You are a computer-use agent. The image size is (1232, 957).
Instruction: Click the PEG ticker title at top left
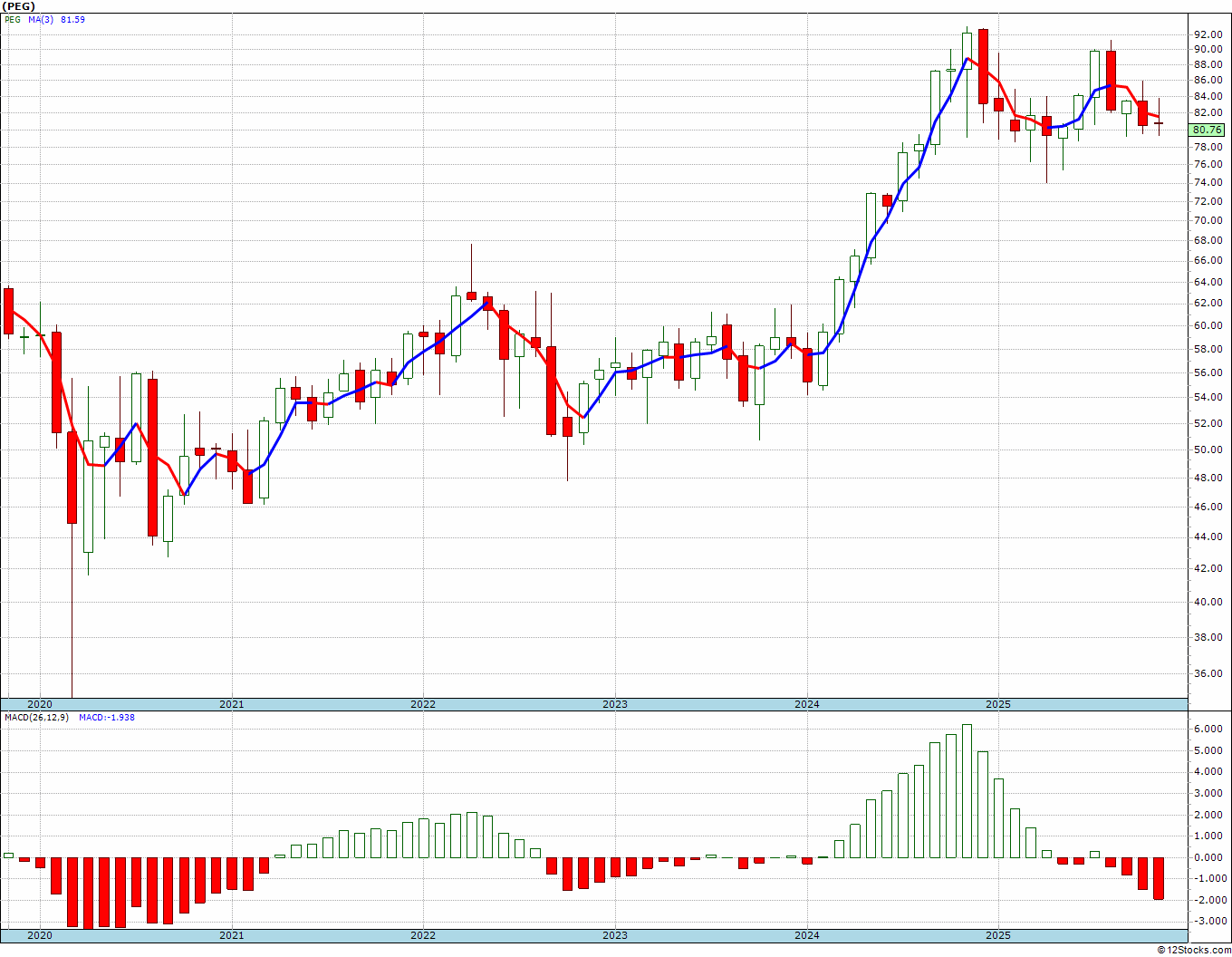pos(18,6)
